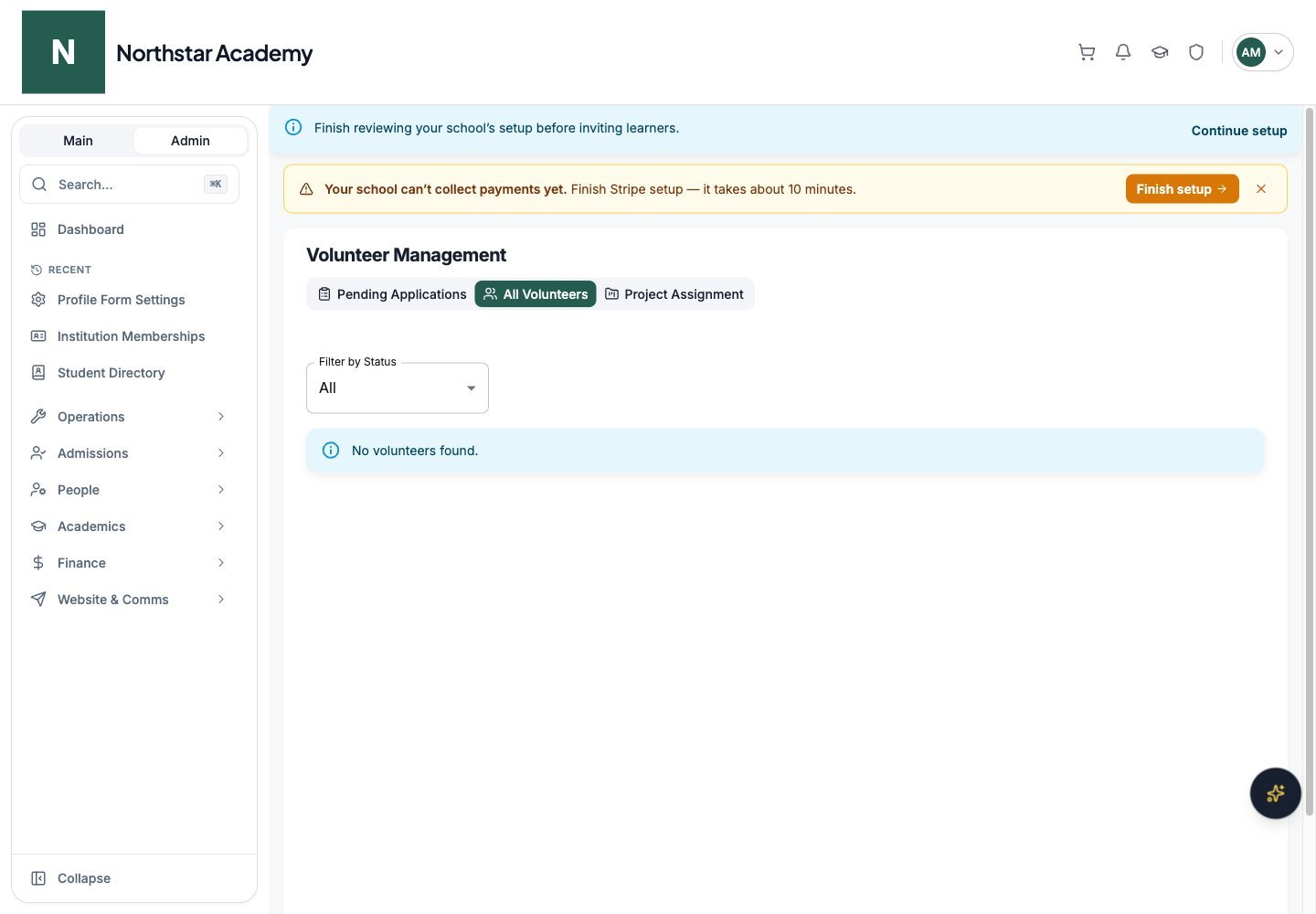1316x914 pixels.
Task: Switch to the Admin sidebar tab
Action: (x=190, y=141)
